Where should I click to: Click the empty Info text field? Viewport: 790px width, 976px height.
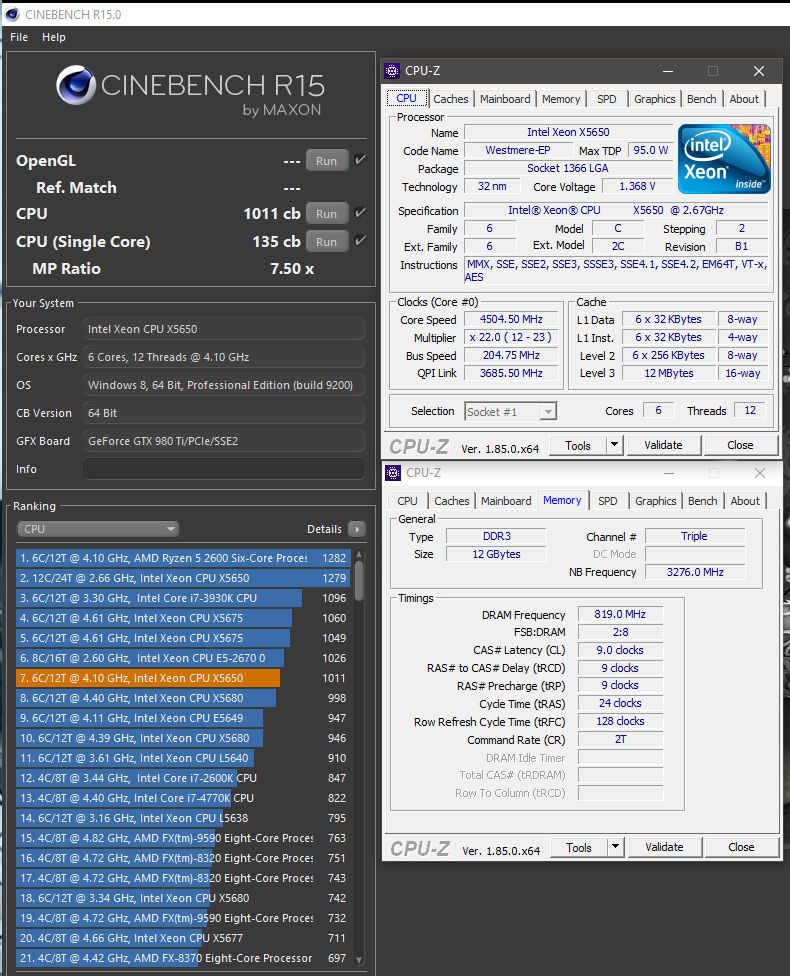click(x=223, y=469)
